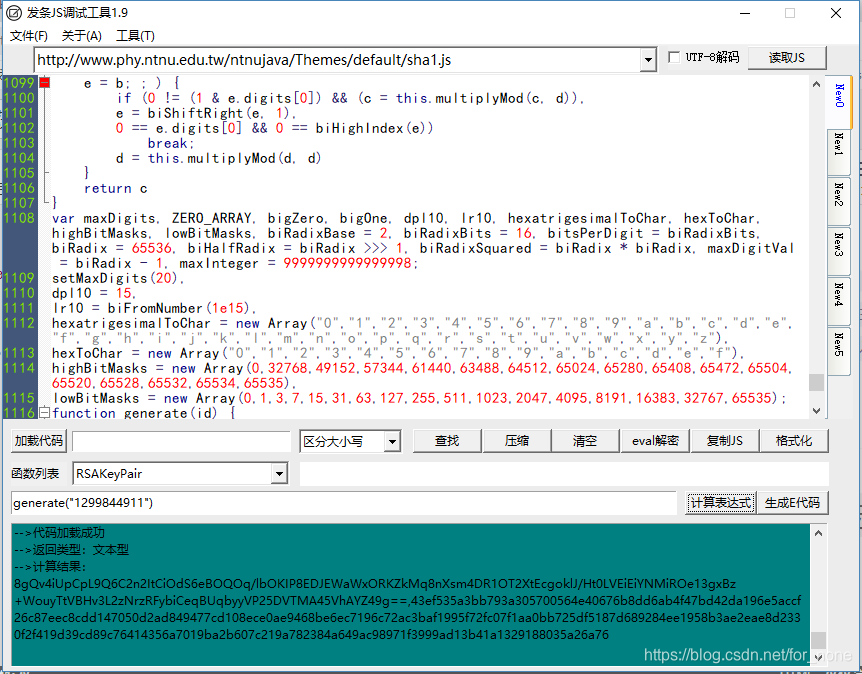Switch to the New2 tab
The height and width of the screenshot is (674, 862).
(839, 202)
